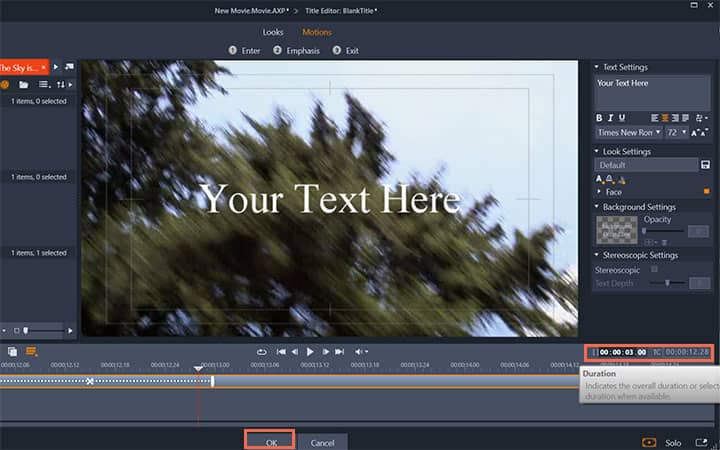Underline the title text
The height and width of the screenshot is (450, 720).
click(621, 117)
